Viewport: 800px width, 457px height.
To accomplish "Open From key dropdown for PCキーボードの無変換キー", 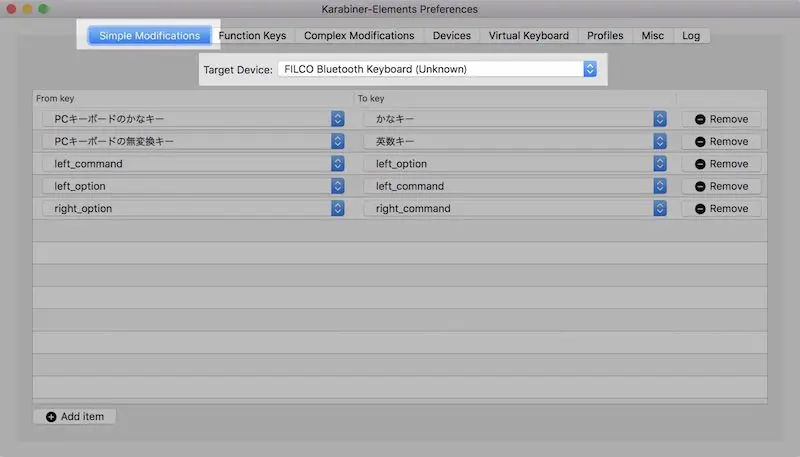I will click(x=193, y=141).
